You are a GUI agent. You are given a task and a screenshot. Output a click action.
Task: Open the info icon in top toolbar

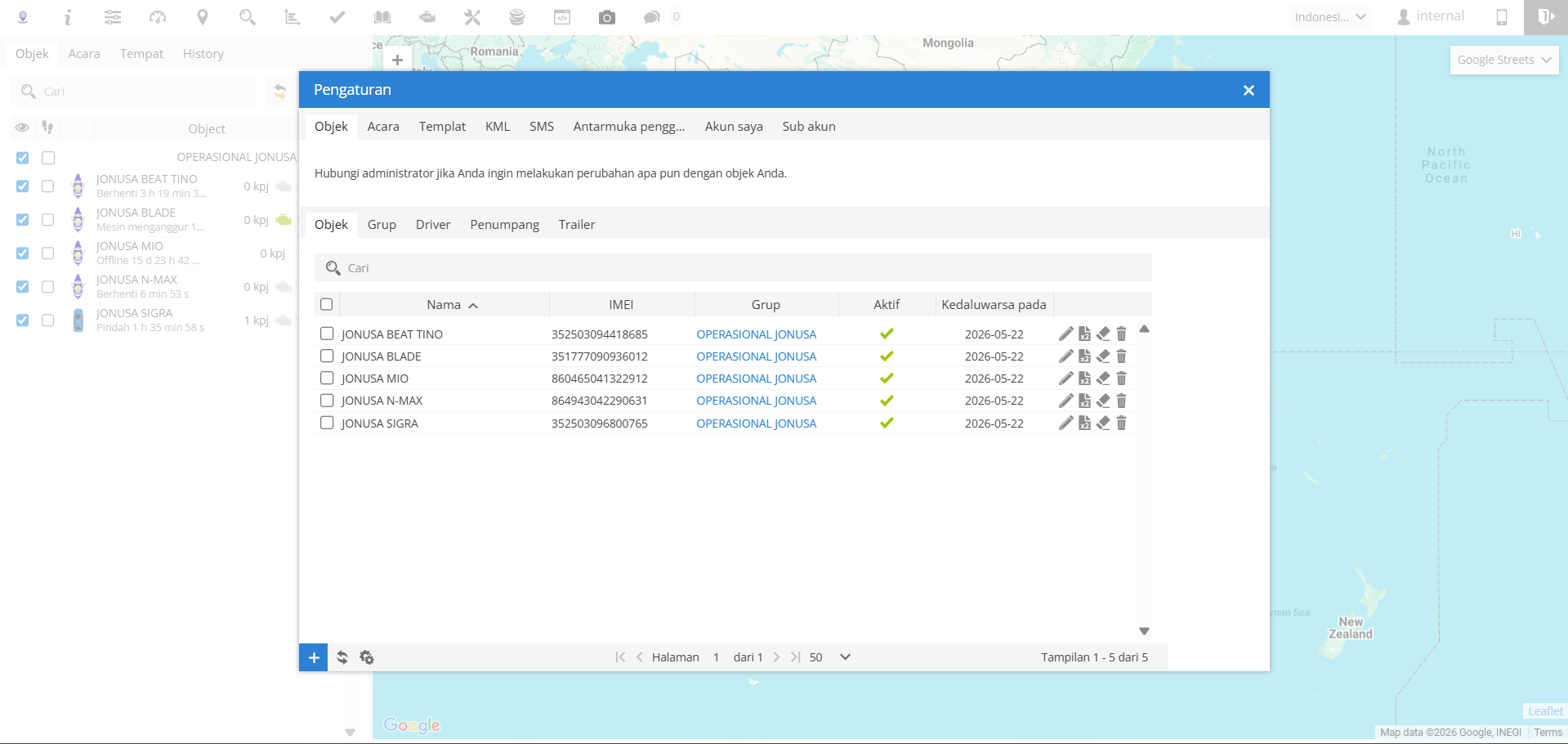(x=68, y=17)
